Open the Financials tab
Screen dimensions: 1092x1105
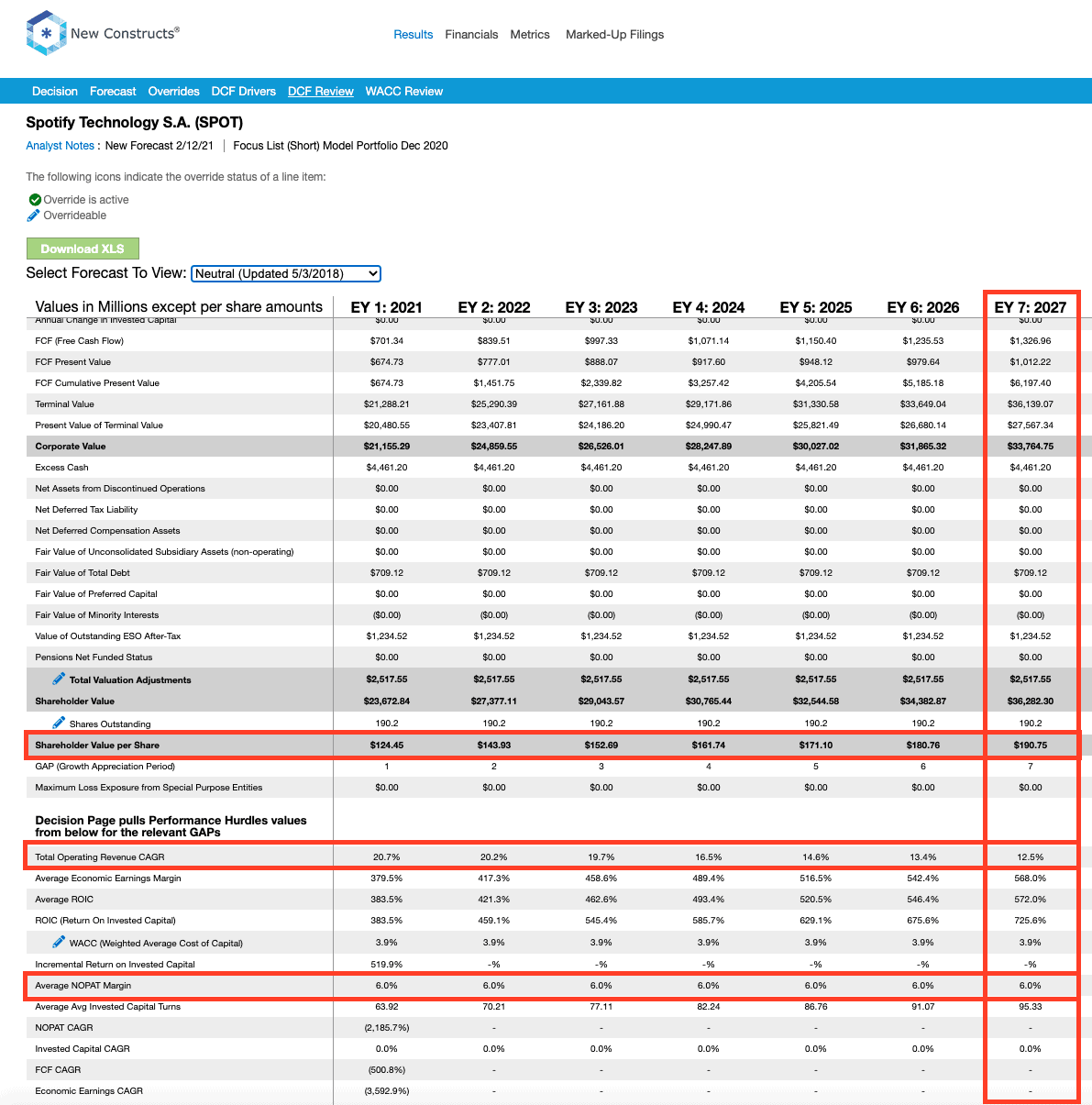pyautogui.click(x=471, y=35)
